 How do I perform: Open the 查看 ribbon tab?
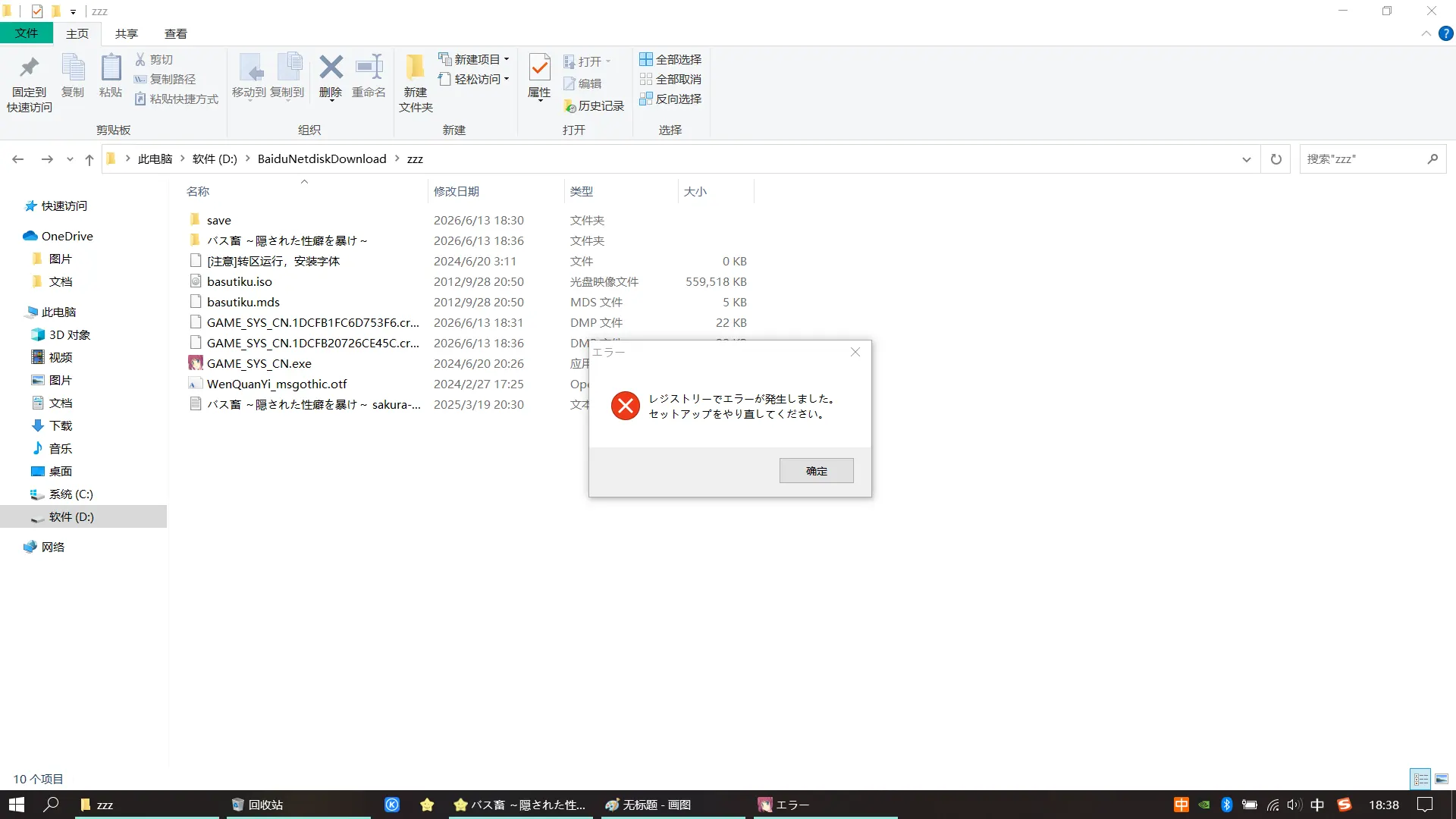pos(175,34)
